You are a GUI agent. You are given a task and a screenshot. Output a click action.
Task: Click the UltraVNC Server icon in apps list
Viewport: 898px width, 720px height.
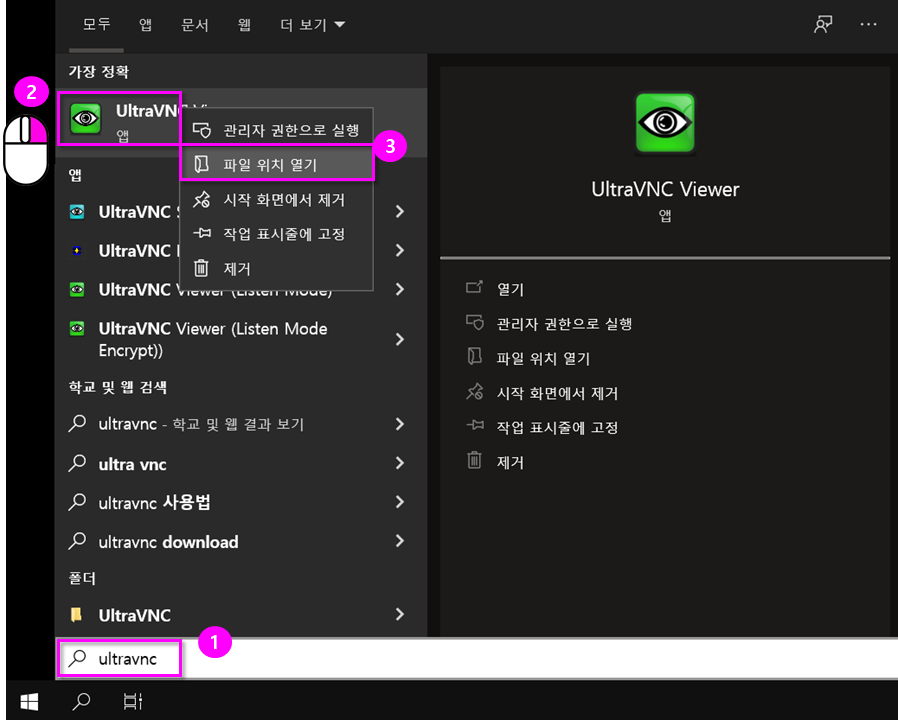click(77, 212)
